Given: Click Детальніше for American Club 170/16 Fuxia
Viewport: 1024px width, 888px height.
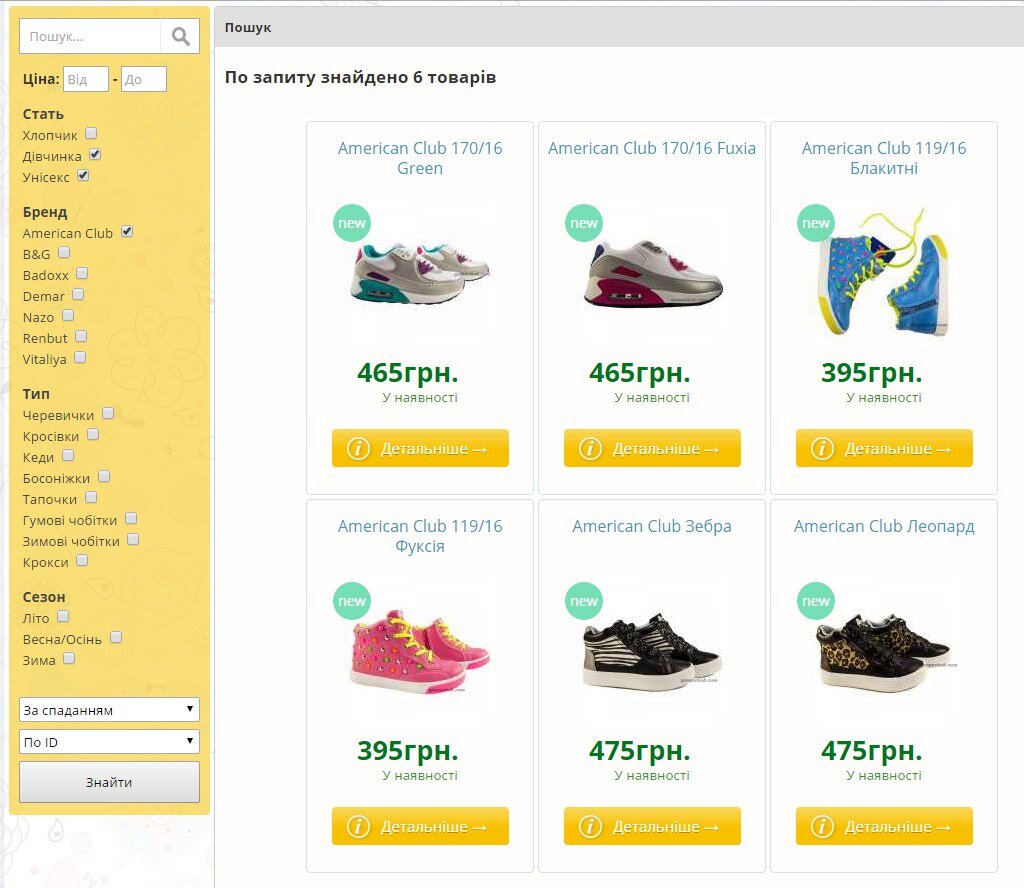Looking at the screenshot, I should click(652, 448).
